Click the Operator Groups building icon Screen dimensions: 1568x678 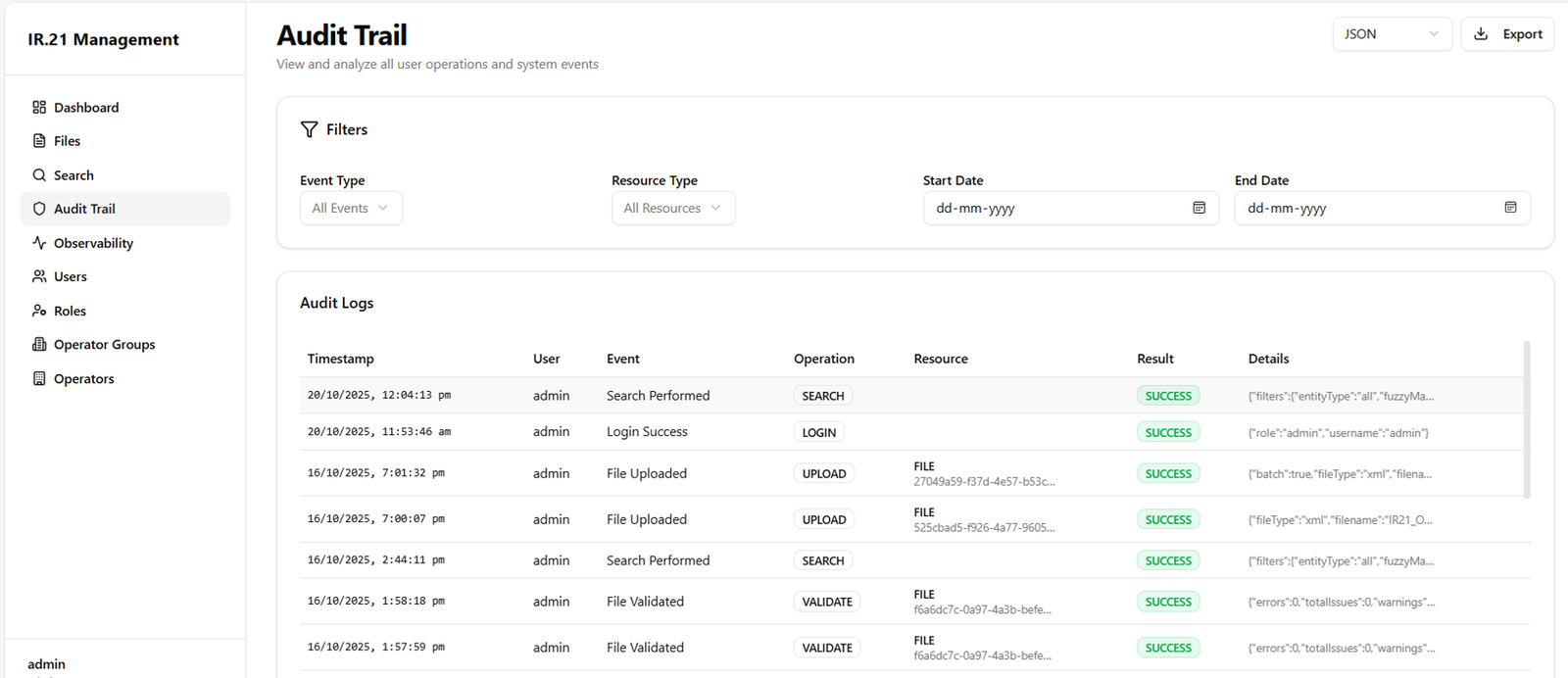pos(39,345)
